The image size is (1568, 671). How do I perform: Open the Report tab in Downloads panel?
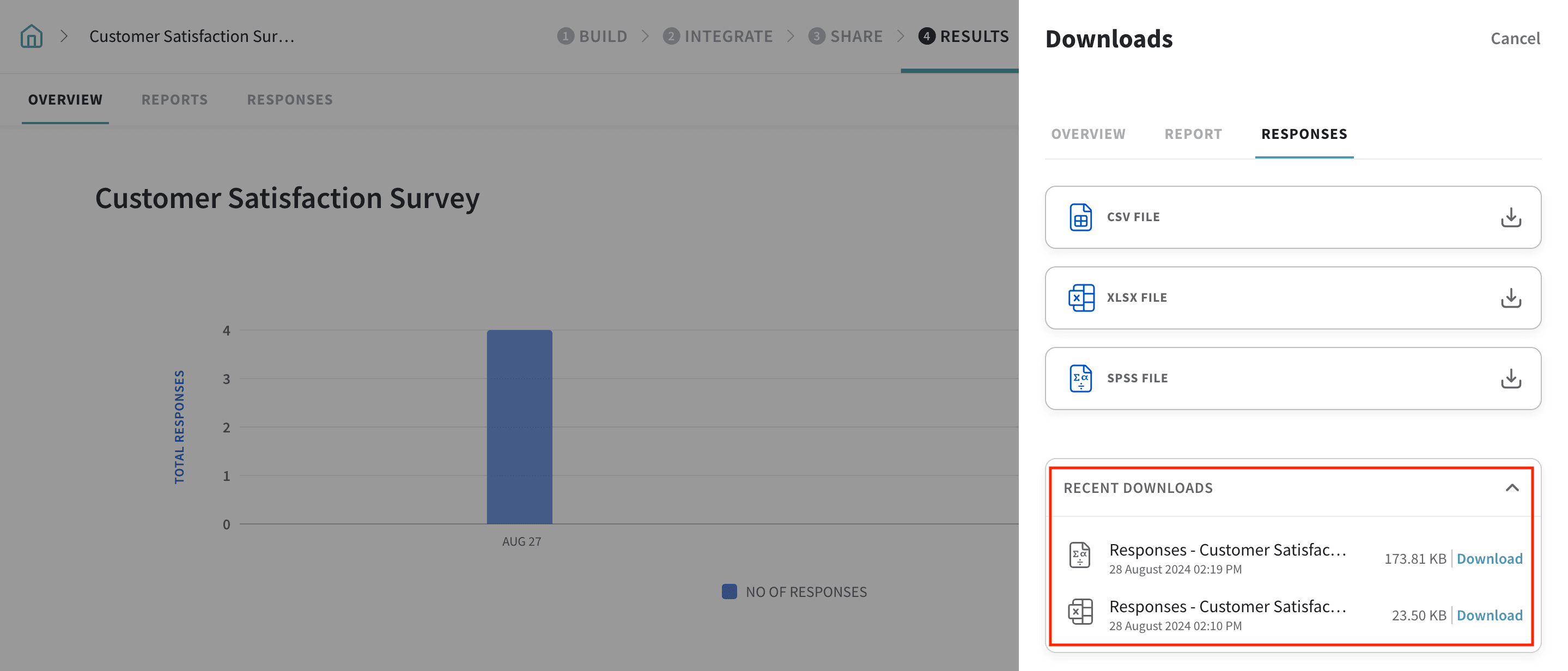point(1193,134)
